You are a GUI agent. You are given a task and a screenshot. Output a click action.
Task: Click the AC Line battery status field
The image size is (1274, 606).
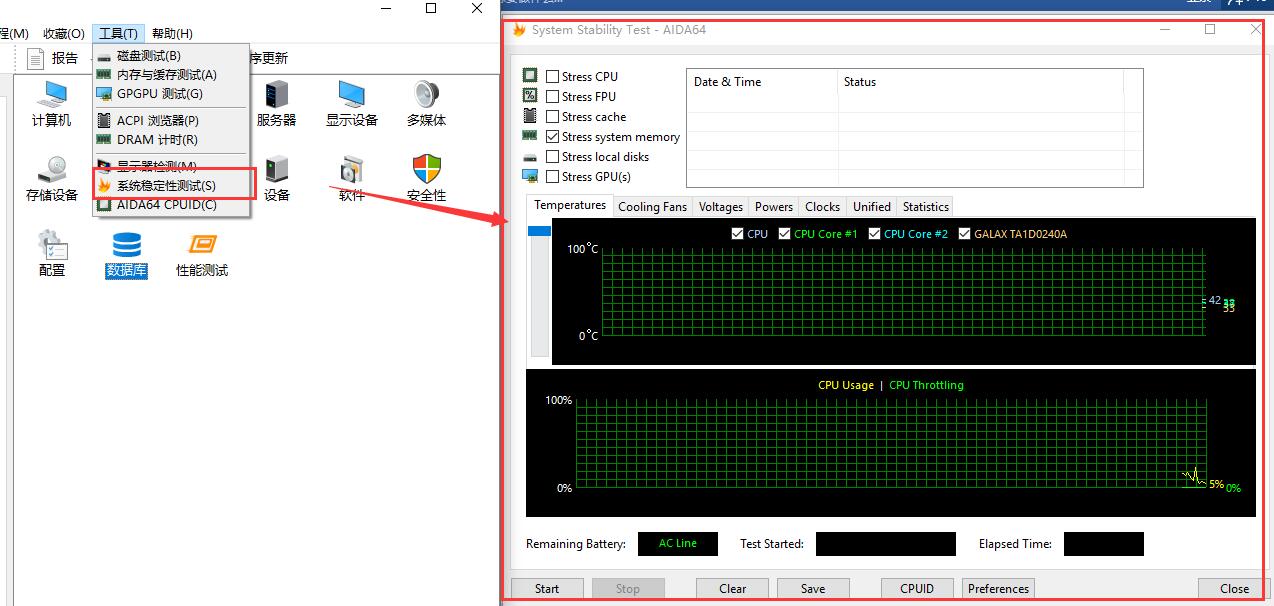tap(678, 544)
